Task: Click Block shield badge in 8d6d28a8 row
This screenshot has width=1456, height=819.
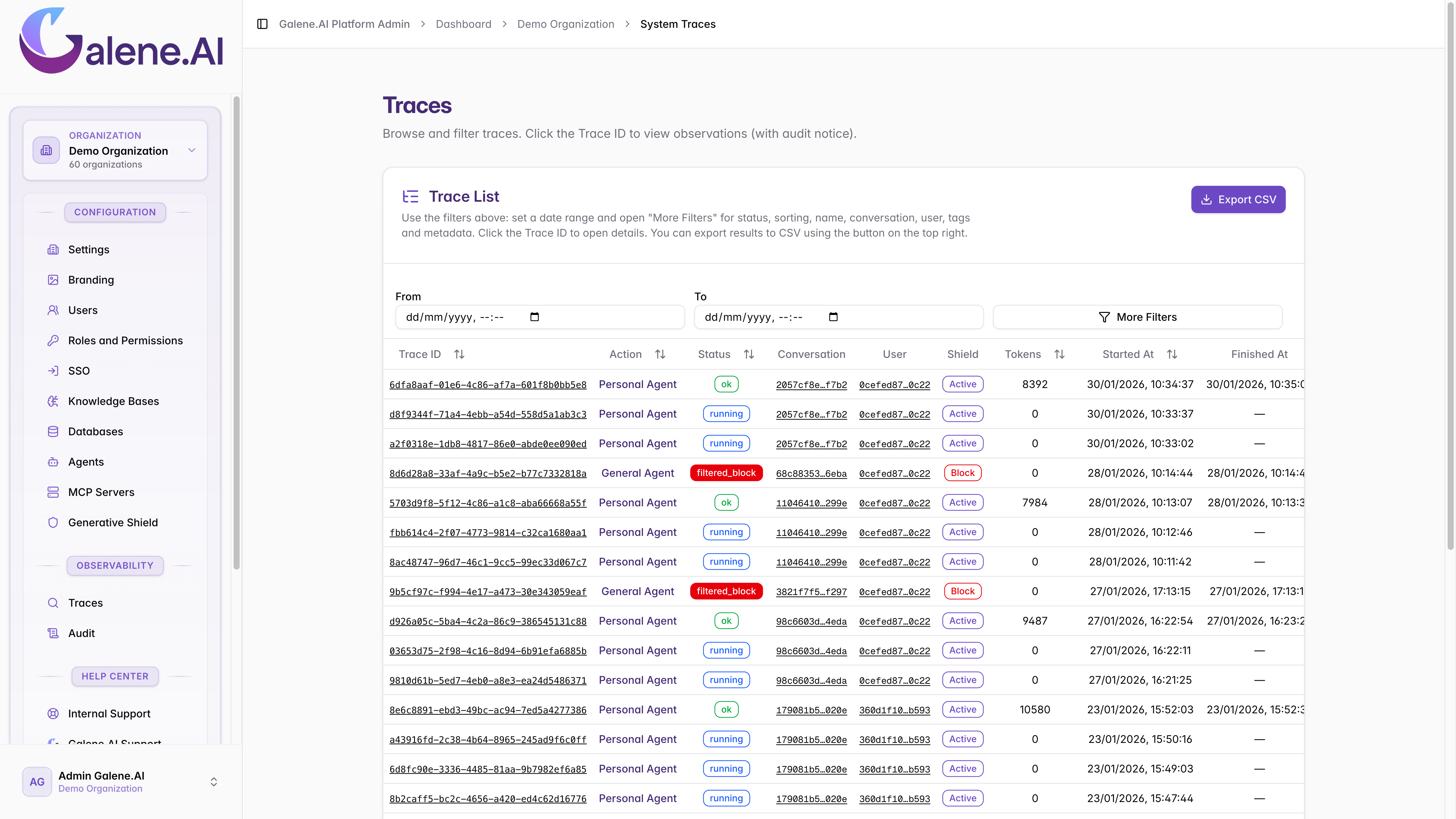Action: click(x=963, y=473)
